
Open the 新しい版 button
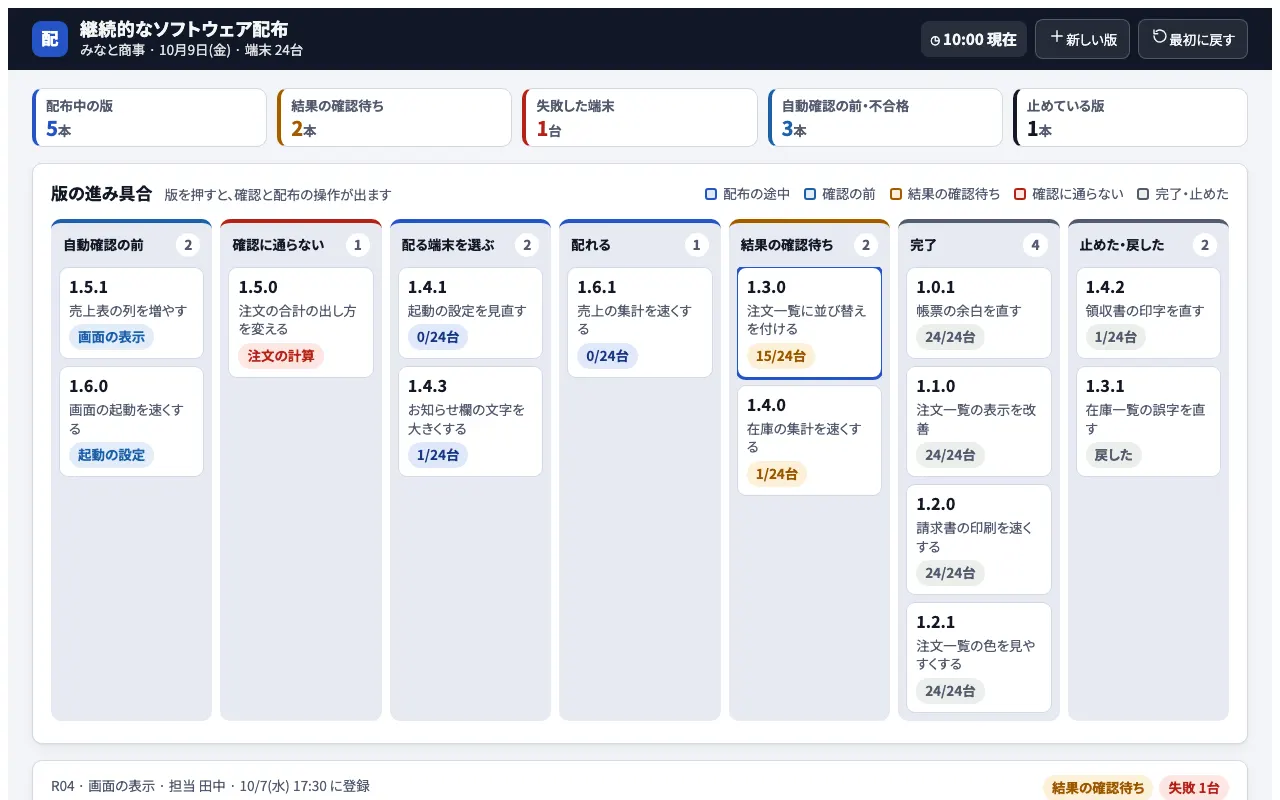point(1083,39)
